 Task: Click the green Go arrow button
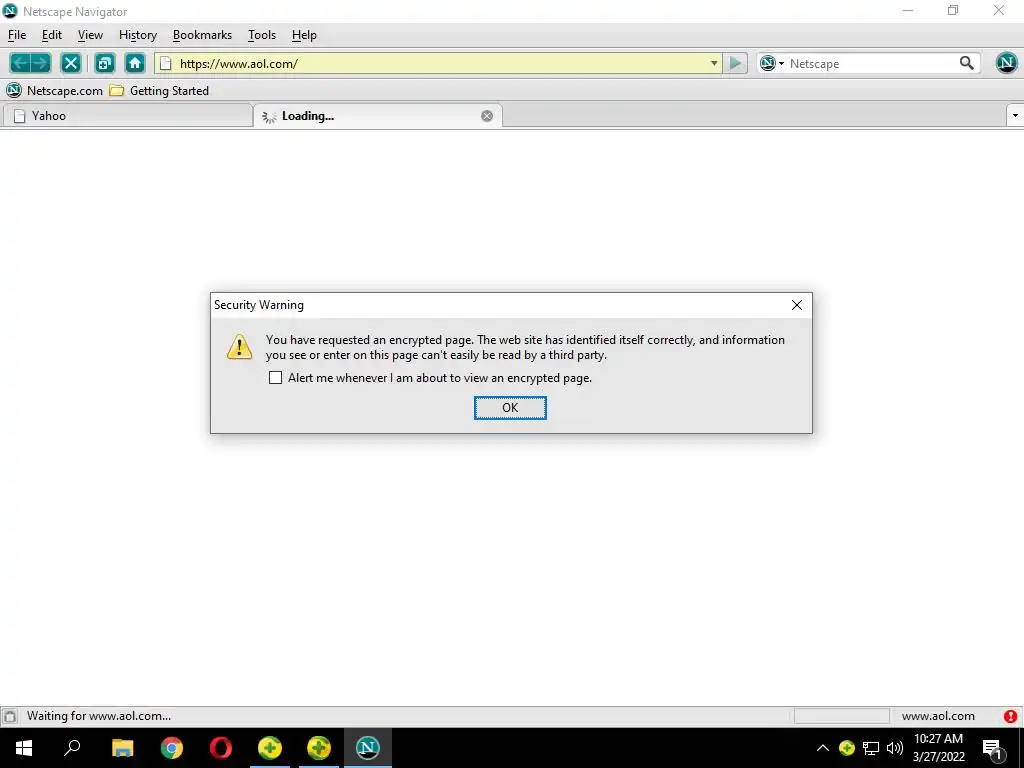click(735, 63)
